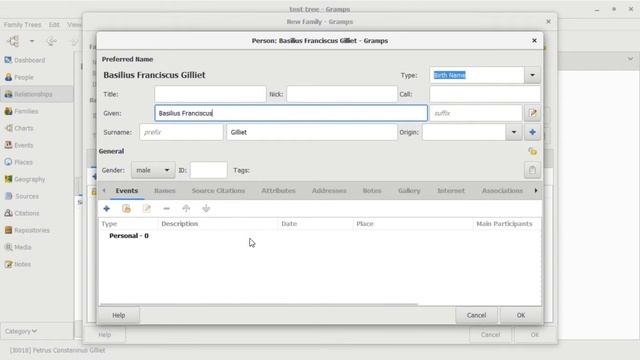The width and height of the screenshot is (640, 360).
Task: Open Repositories view in sidebar
Action: [27, 230]
